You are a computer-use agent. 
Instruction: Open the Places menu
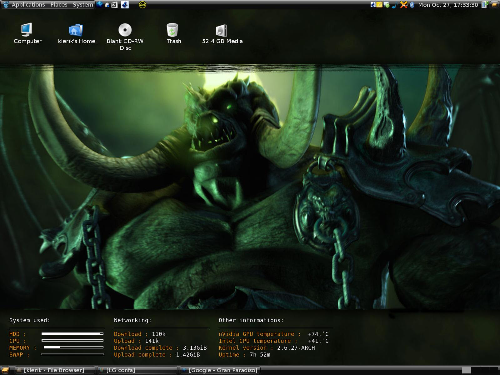[59, 5]
